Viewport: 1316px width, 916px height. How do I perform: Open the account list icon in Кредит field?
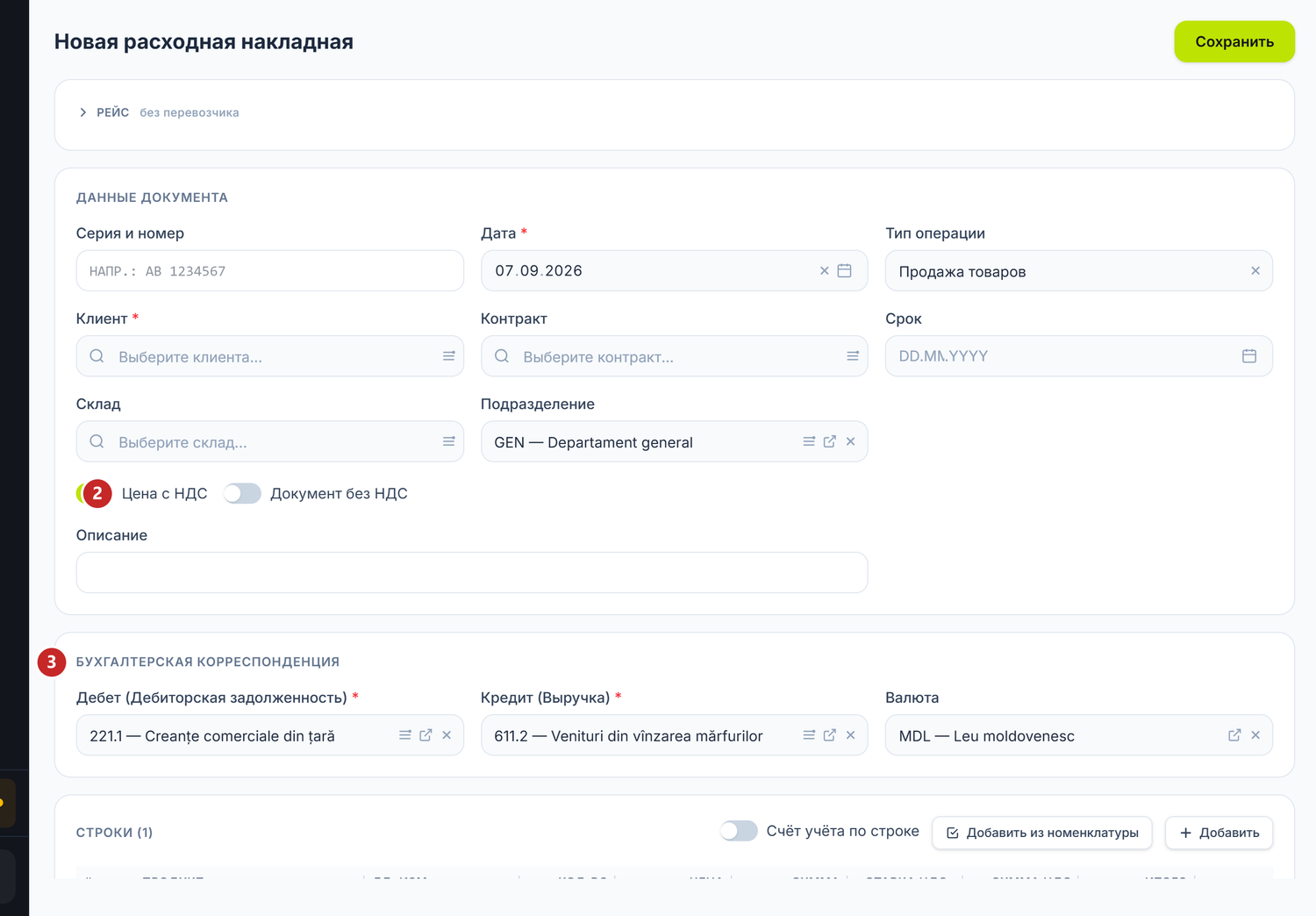click(x=809, y=735)
